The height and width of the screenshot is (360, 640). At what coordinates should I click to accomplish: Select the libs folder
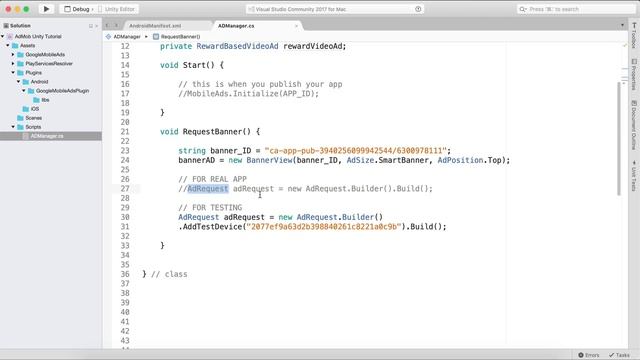click(x=45, y=100)
